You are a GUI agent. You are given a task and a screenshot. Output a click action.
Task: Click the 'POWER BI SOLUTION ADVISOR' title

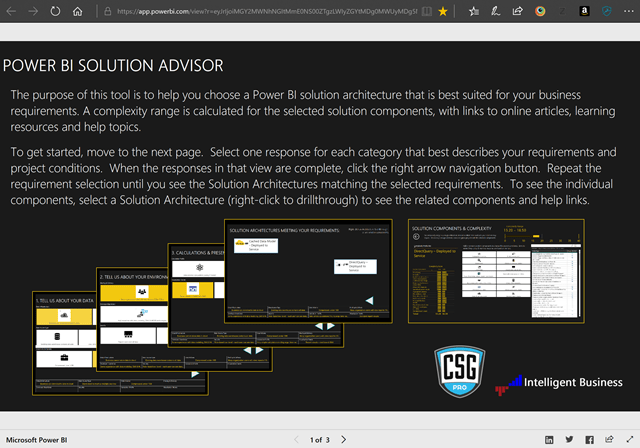113,66
